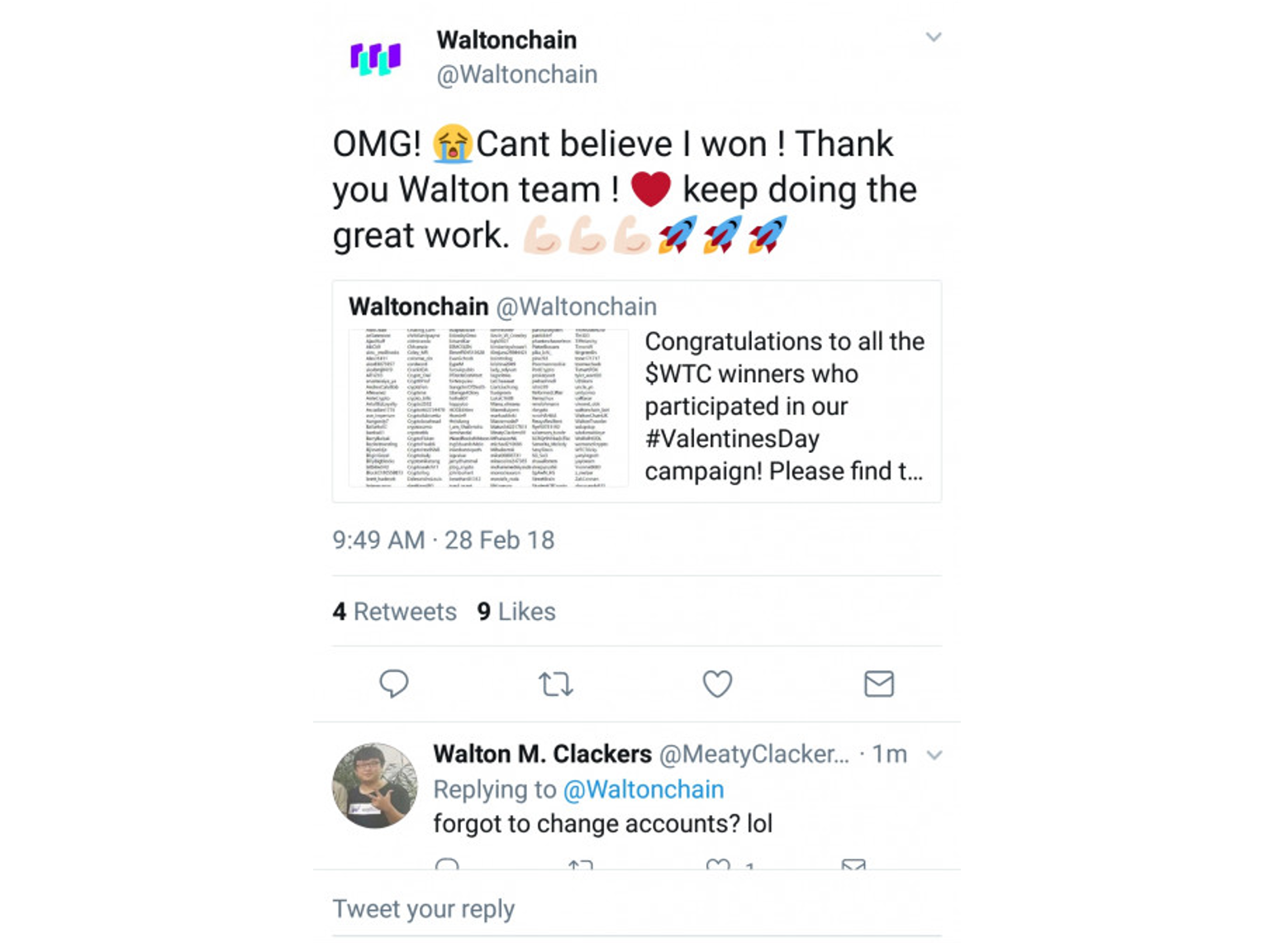
Task: View the list of 9 Likes
Action: click(516, 612)
